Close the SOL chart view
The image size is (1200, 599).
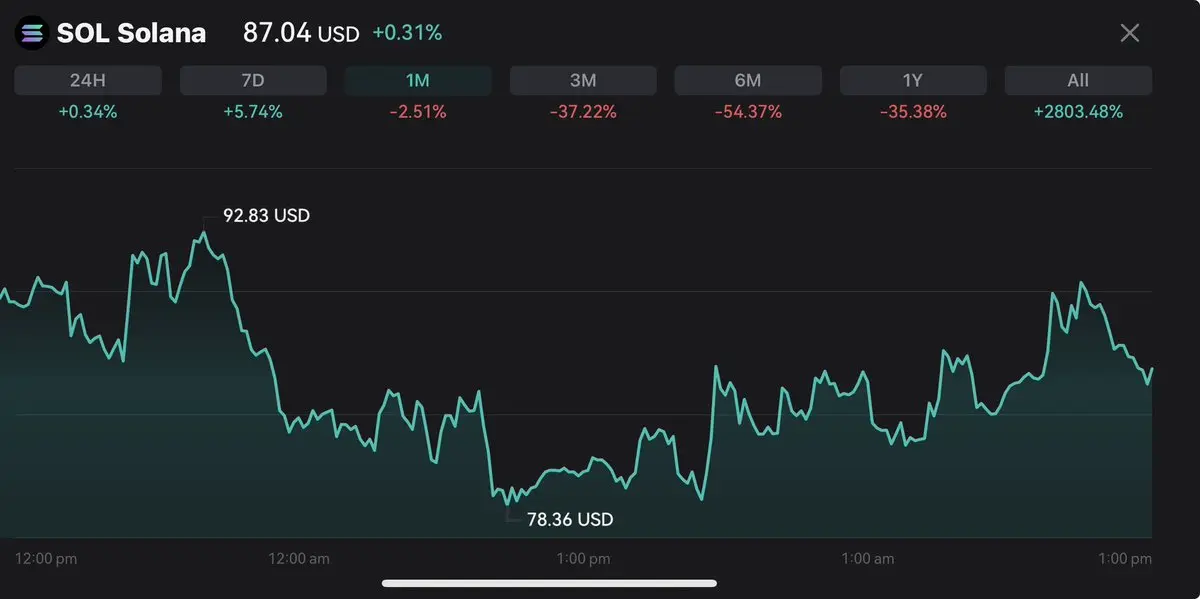[1129, 33]
